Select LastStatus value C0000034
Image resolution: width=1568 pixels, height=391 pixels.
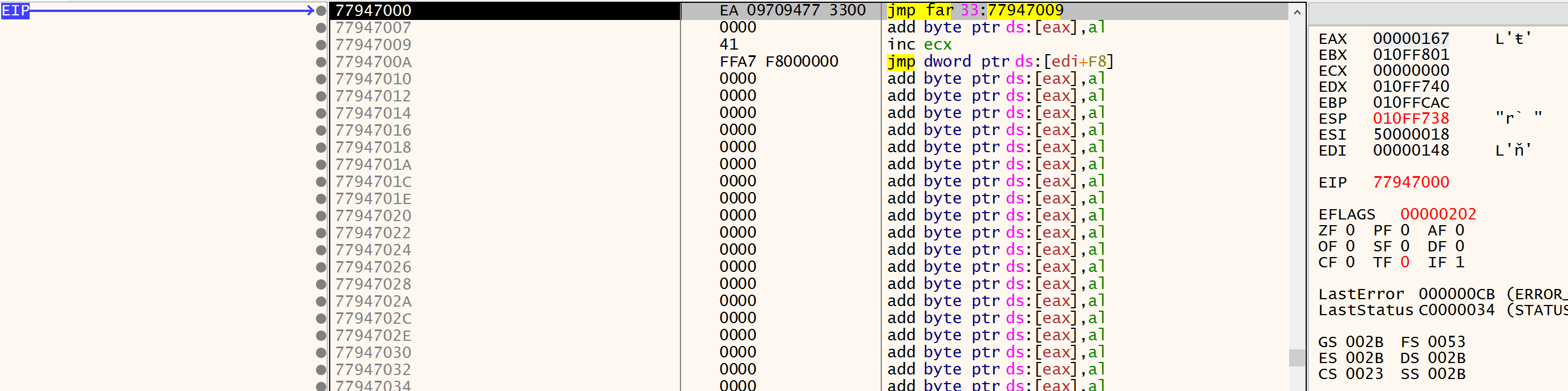[1456, 310]
